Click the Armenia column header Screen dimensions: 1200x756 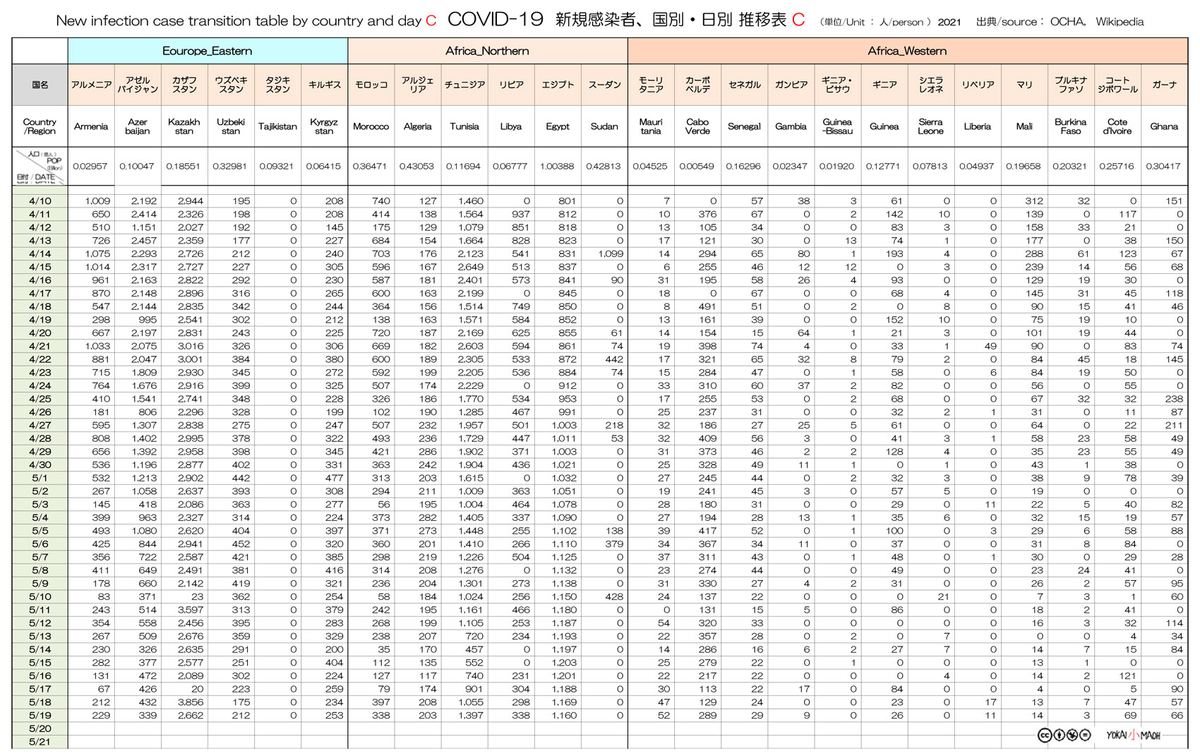91,127
